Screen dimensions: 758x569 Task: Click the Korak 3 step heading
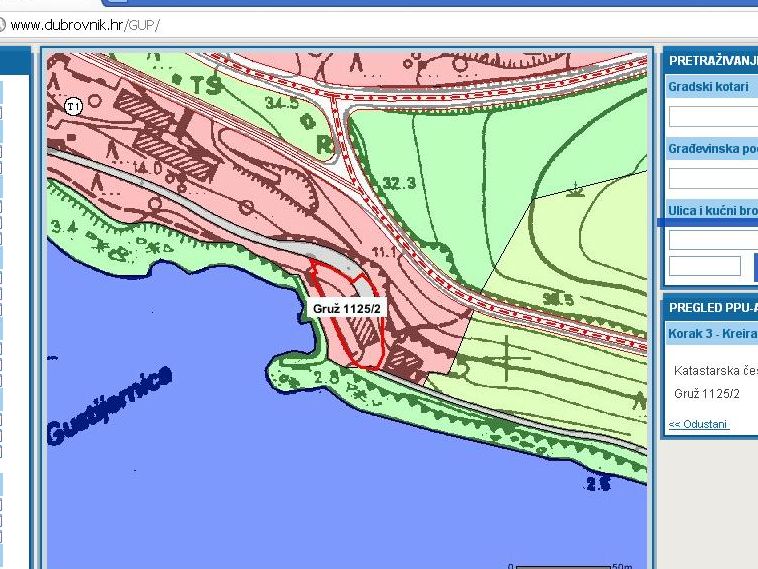(712, 333)
